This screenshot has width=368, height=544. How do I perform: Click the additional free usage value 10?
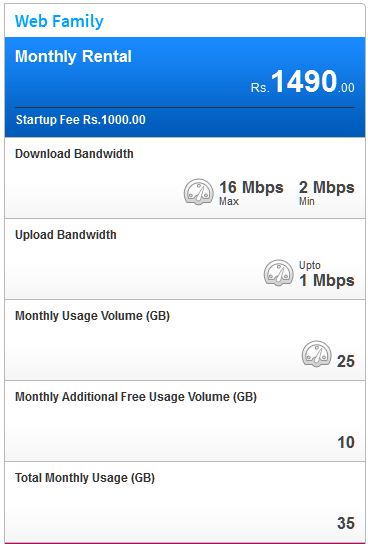pos(346,442)
